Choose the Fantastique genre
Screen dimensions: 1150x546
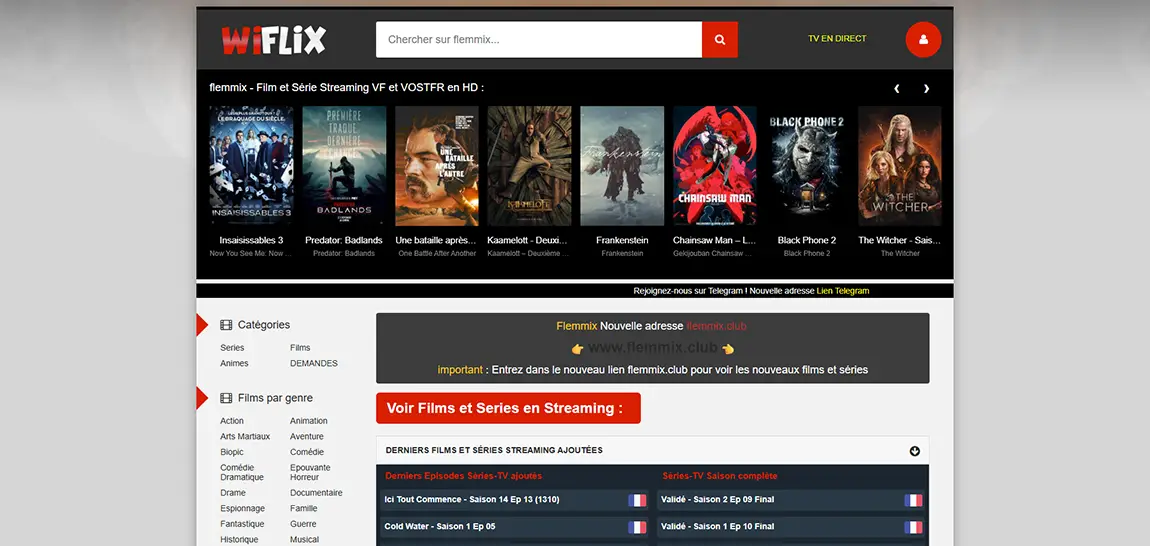pyautogui.click(x=242, y=524)
